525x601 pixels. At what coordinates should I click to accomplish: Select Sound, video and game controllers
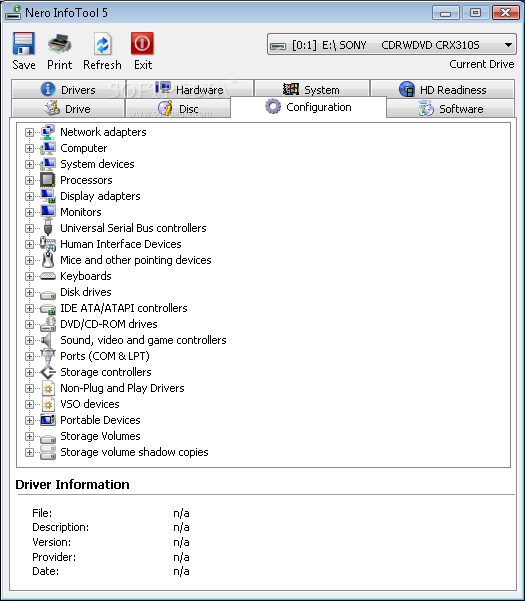tap(143, 340)
